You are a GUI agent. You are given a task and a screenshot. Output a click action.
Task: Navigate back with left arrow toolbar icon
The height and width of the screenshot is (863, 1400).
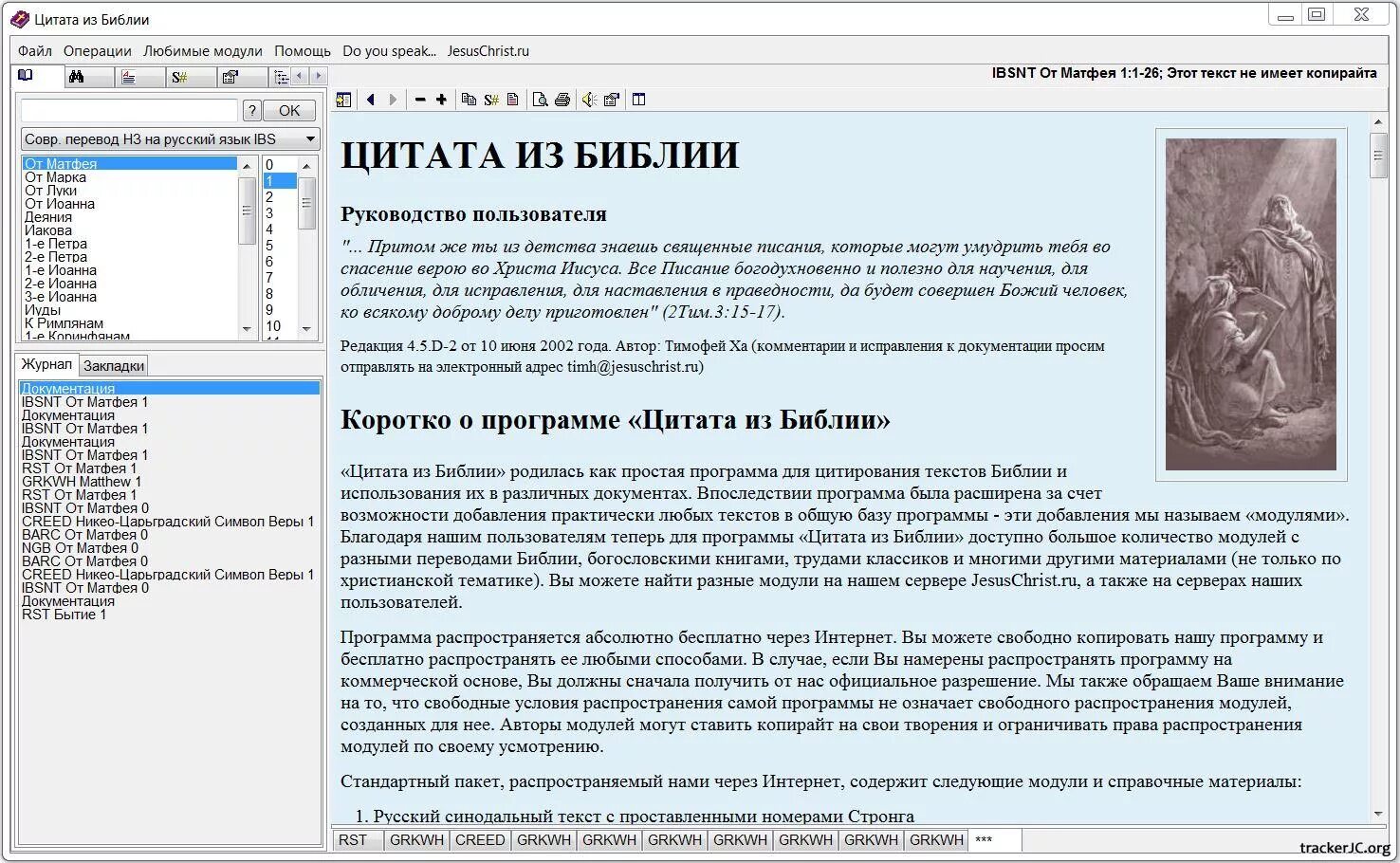pyautogui.click(x=370, y=98)
